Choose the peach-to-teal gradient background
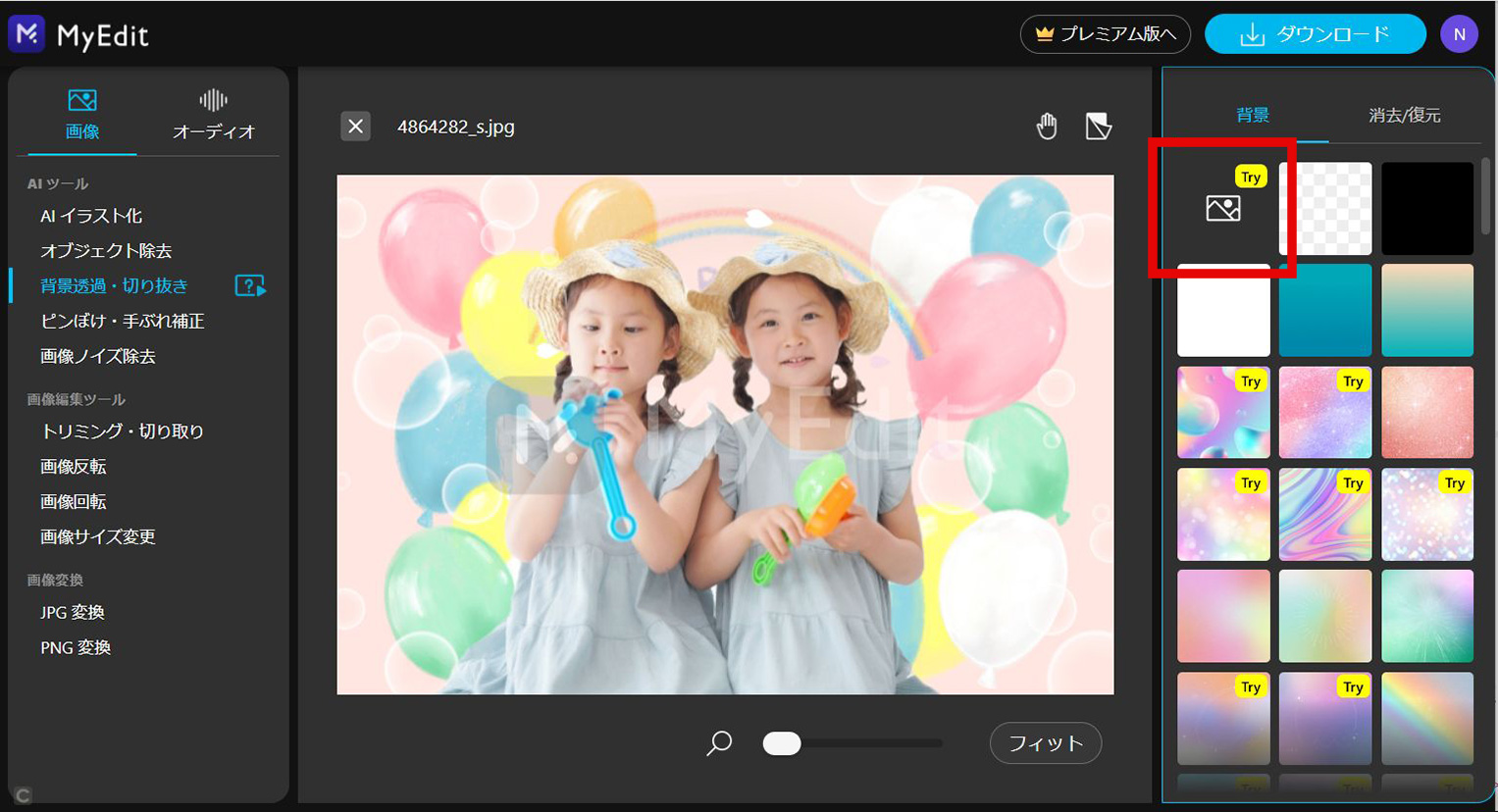The image size is (1498, 812). click(1427, 310)
